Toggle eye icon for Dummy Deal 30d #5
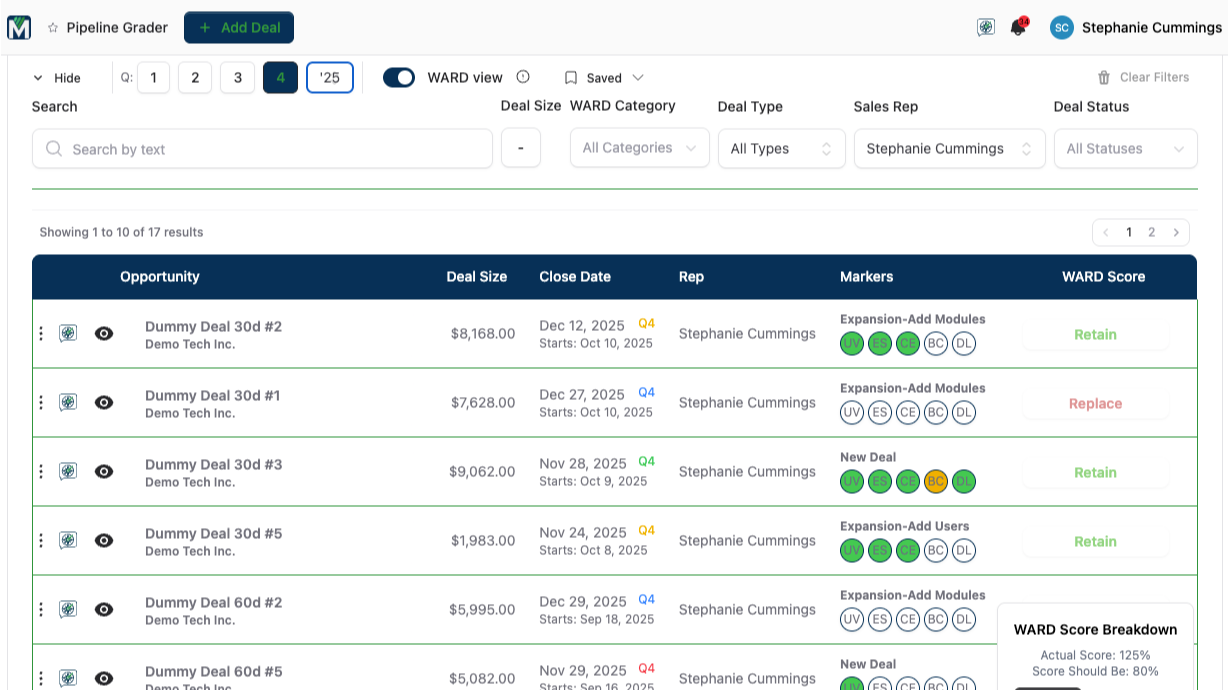The height and width of the screenshot is (690, 1228). (104, 540)
